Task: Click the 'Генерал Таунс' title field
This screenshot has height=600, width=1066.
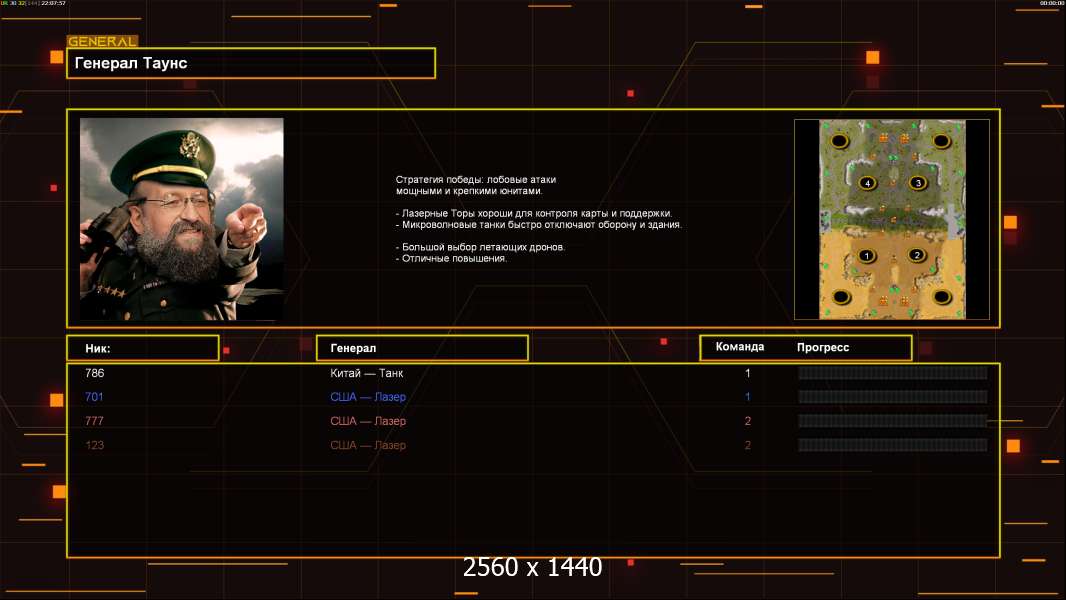Action: pos(251,63)
